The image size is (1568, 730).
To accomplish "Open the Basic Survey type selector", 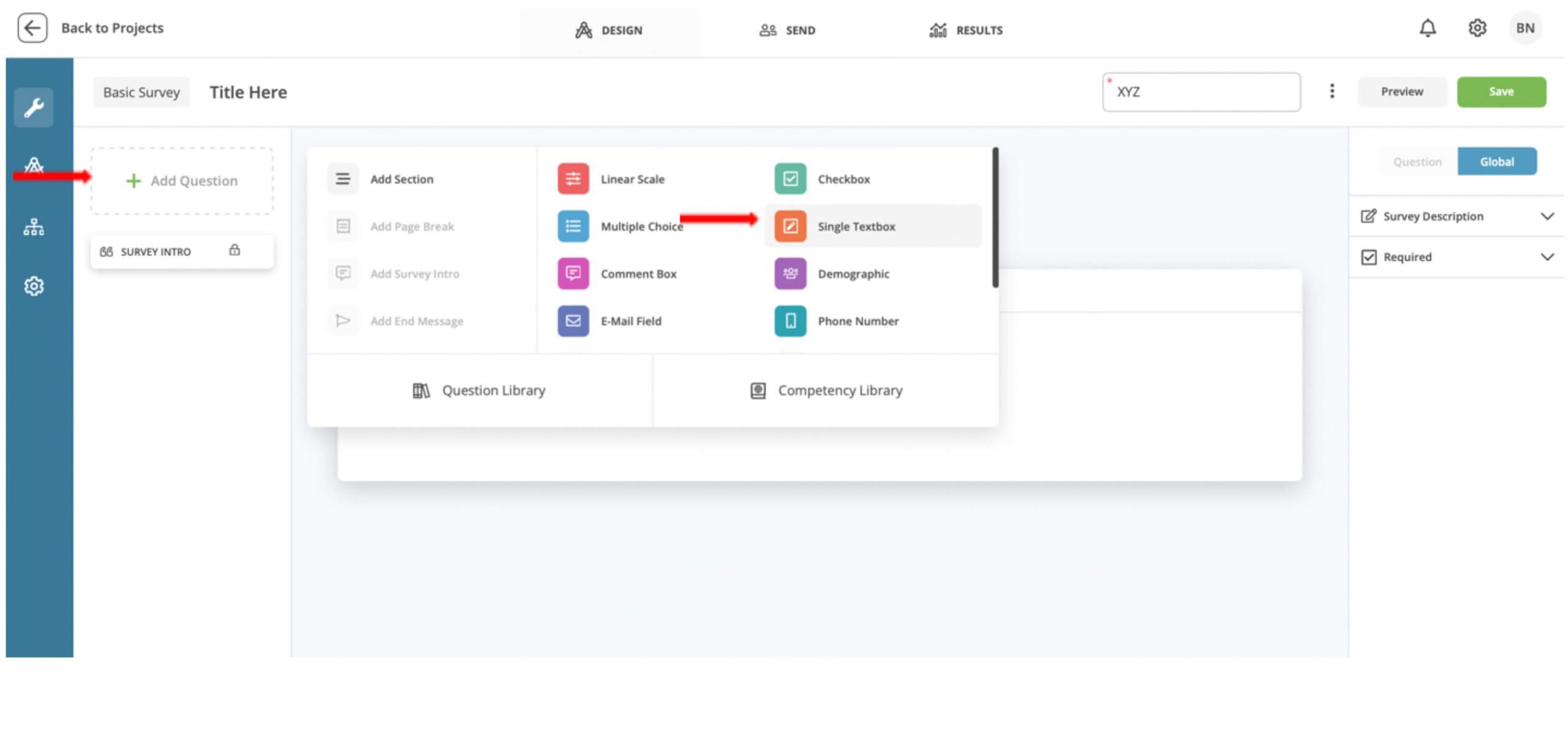I will [x=141, y=92].
